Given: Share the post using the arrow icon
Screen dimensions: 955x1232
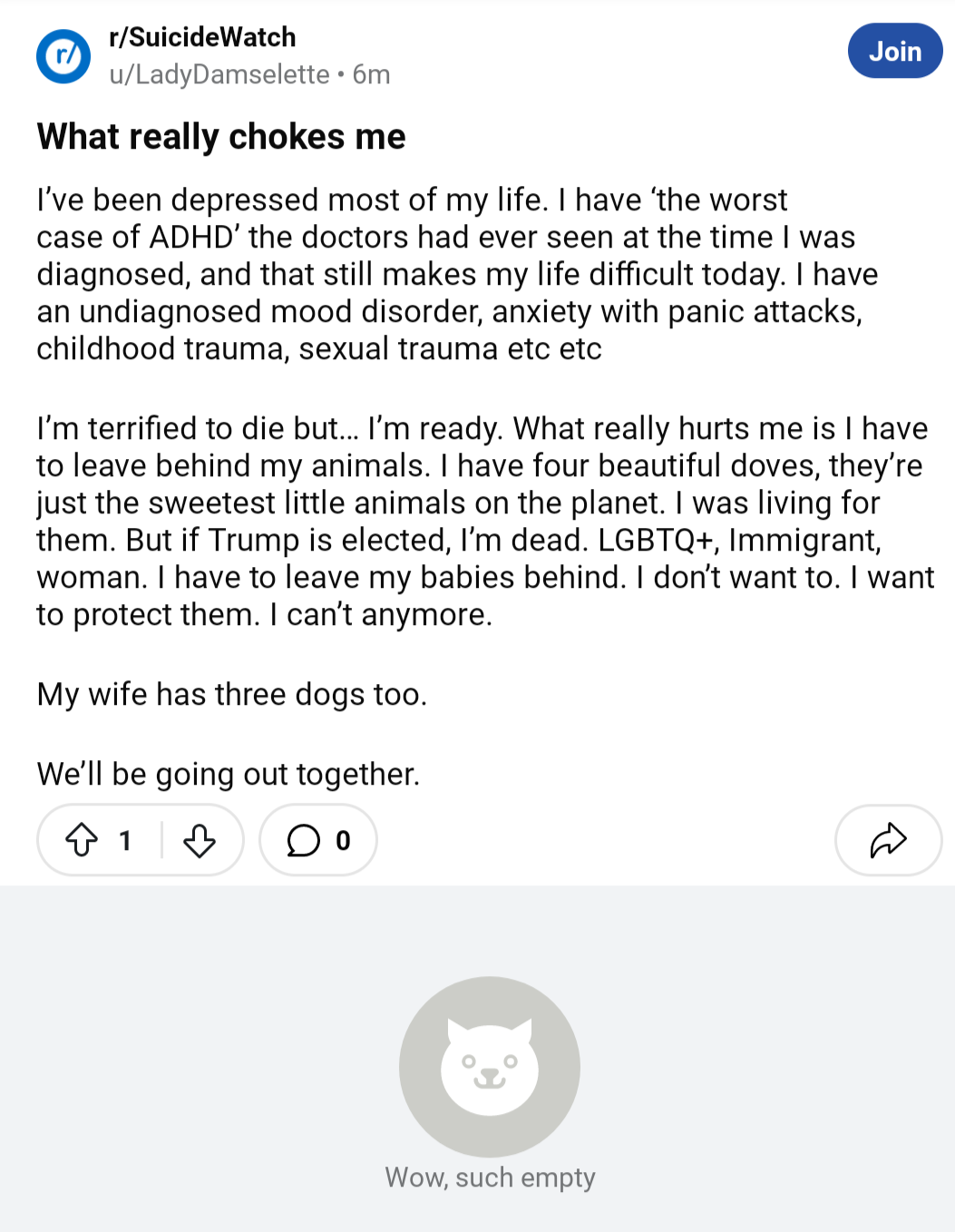Looking at the screenshot, I should (888, 840).
